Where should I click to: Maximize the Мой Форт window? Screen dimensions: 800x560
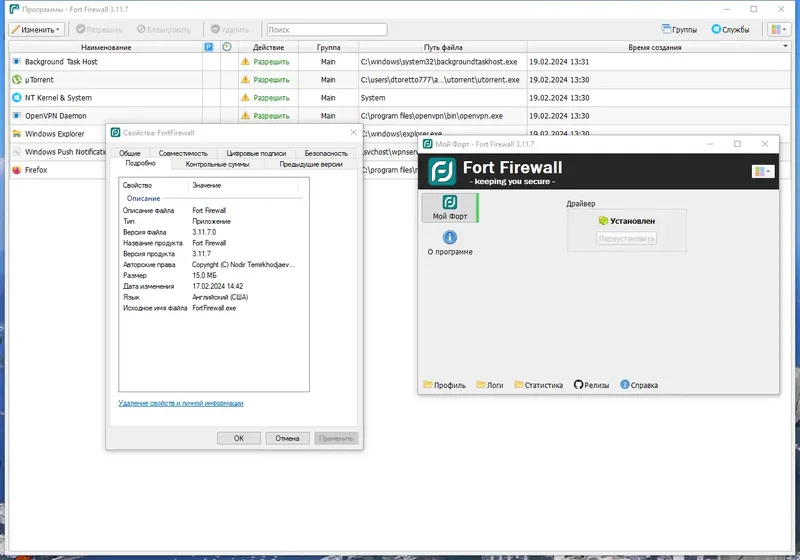(x=737, y=144)
